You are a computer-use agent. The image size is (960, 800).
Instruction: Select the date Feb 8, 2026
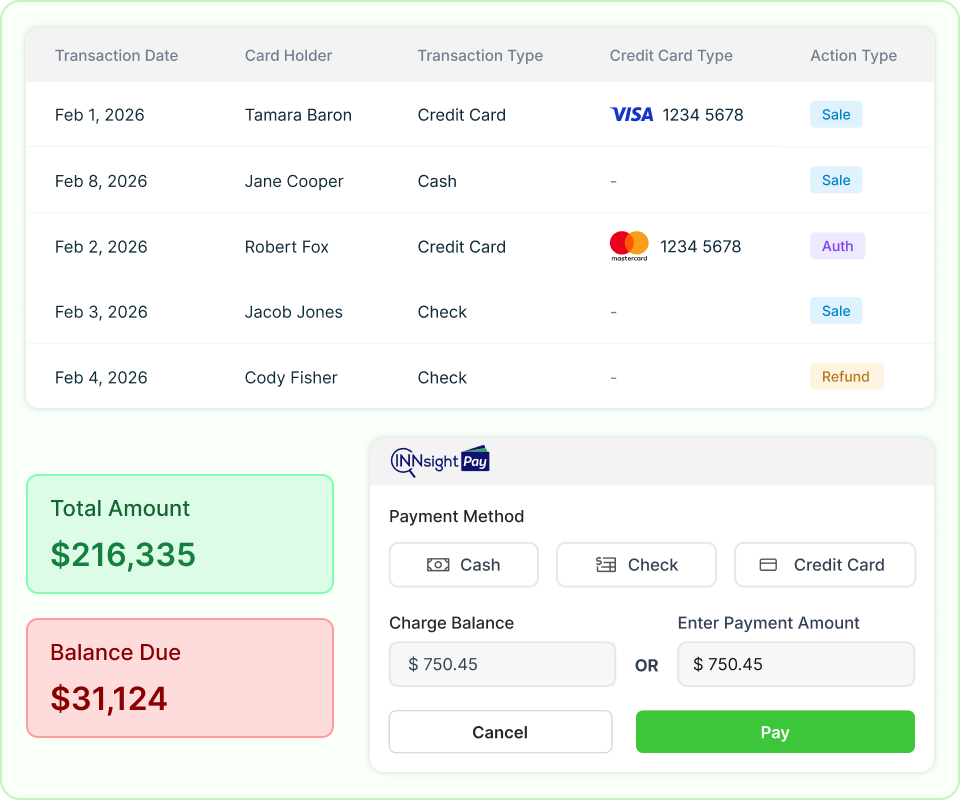coord(101,181)
